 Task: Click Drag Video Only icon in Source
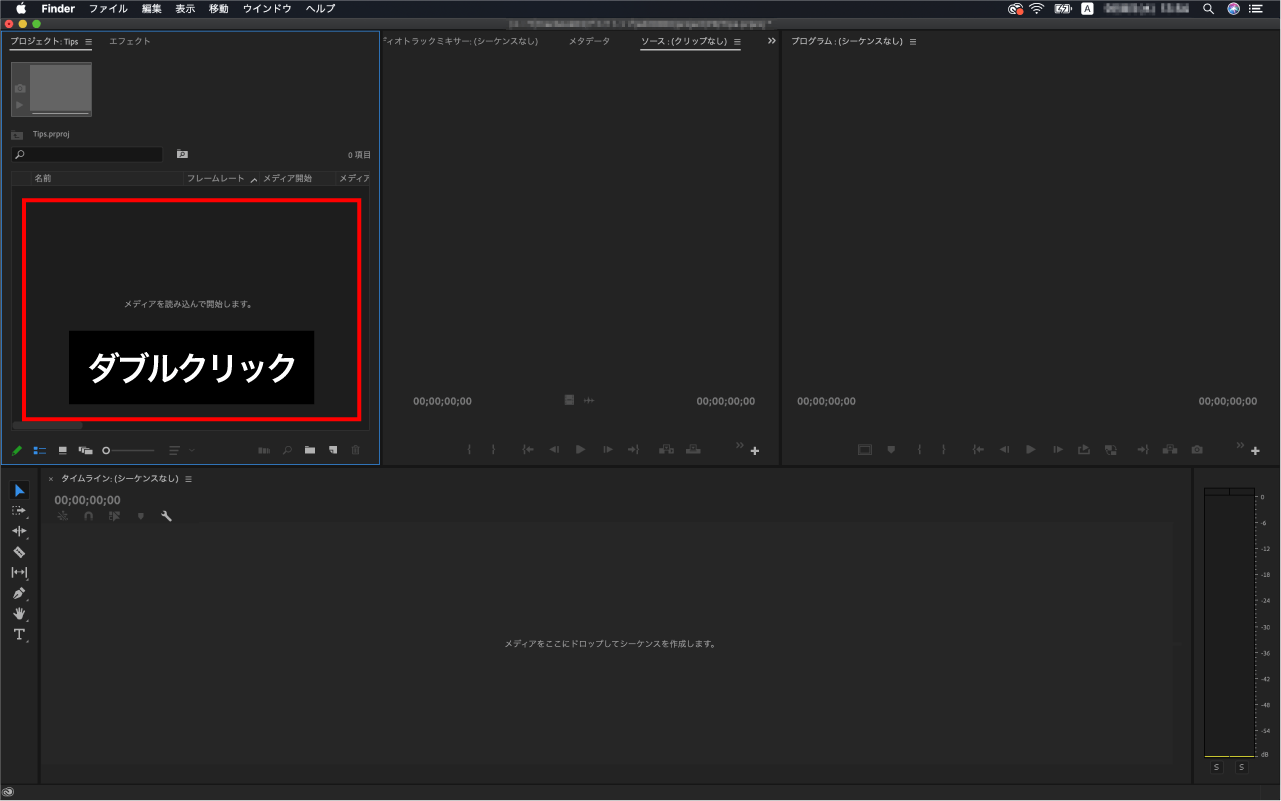pos(569,400)
